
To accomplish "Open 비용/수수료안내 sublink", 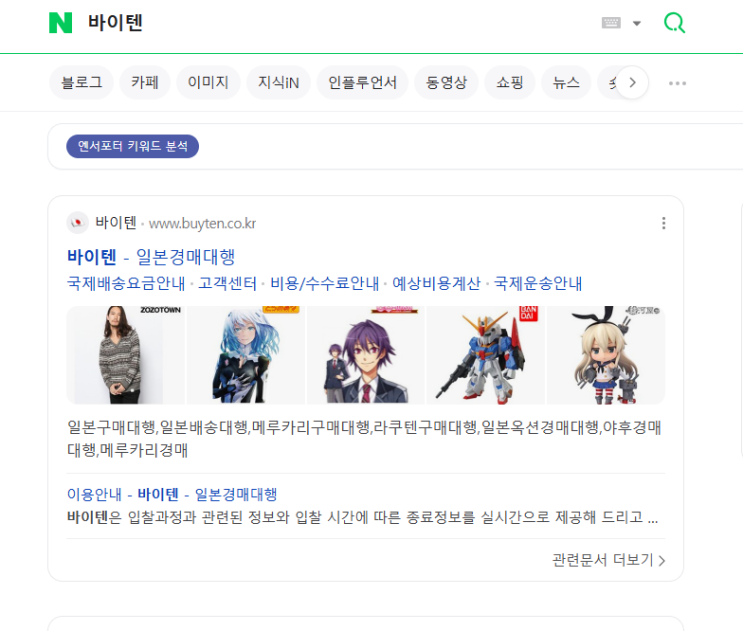I will coord(325,283).
